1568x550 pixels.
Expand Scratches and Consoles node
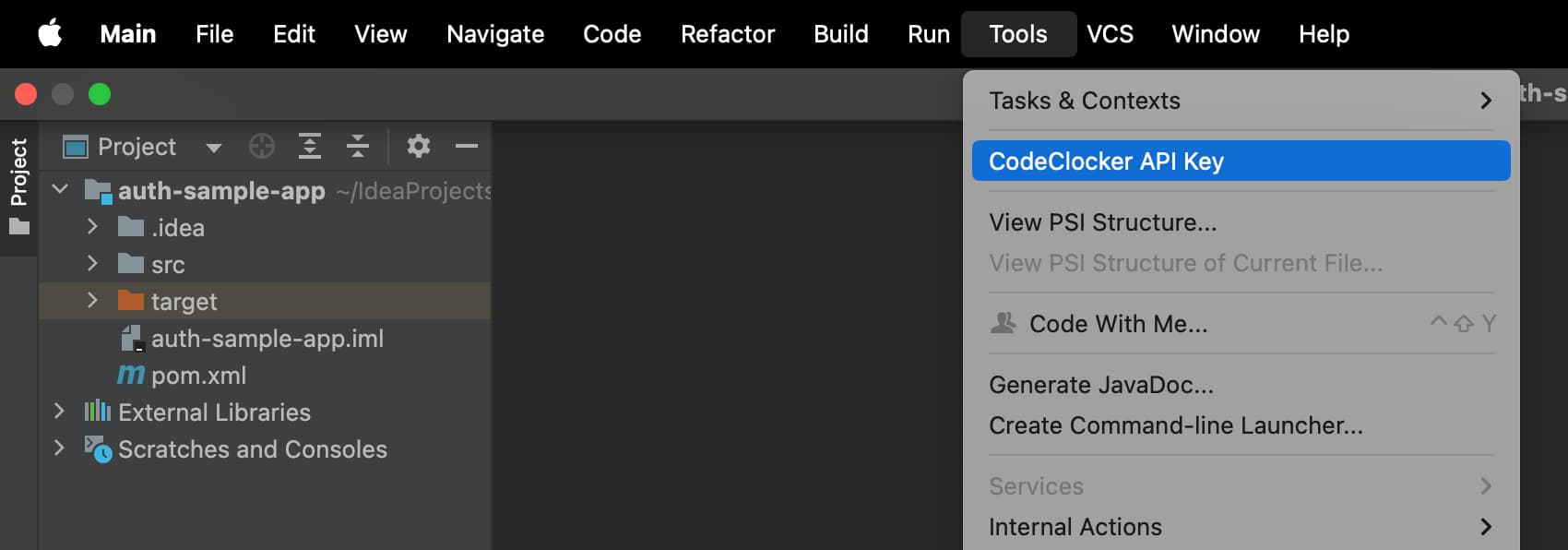pyautogui.click(x=59, y=448)
